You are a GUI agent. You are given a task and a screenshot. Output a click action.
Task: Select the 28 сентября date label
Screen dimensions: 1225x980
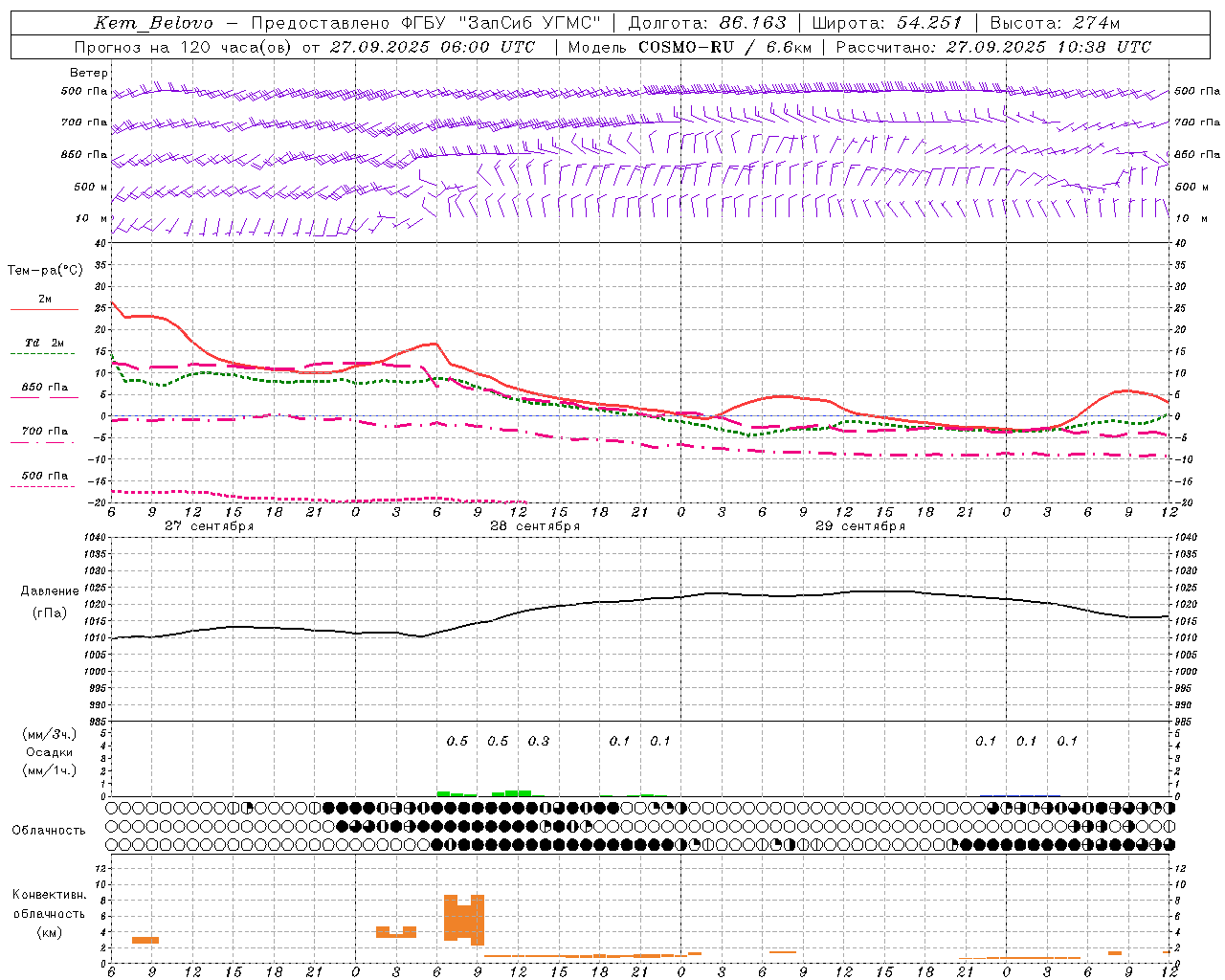pyautogui.click(x=534, y=526)
